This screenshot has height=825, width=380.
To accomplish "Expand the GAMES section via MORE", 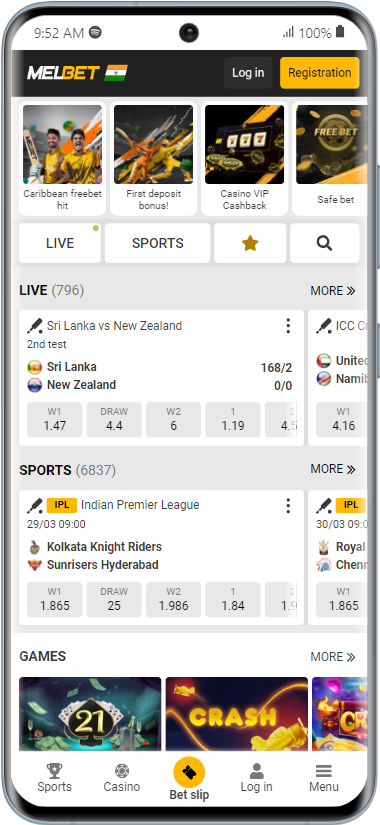I will (x=333, y=657).
